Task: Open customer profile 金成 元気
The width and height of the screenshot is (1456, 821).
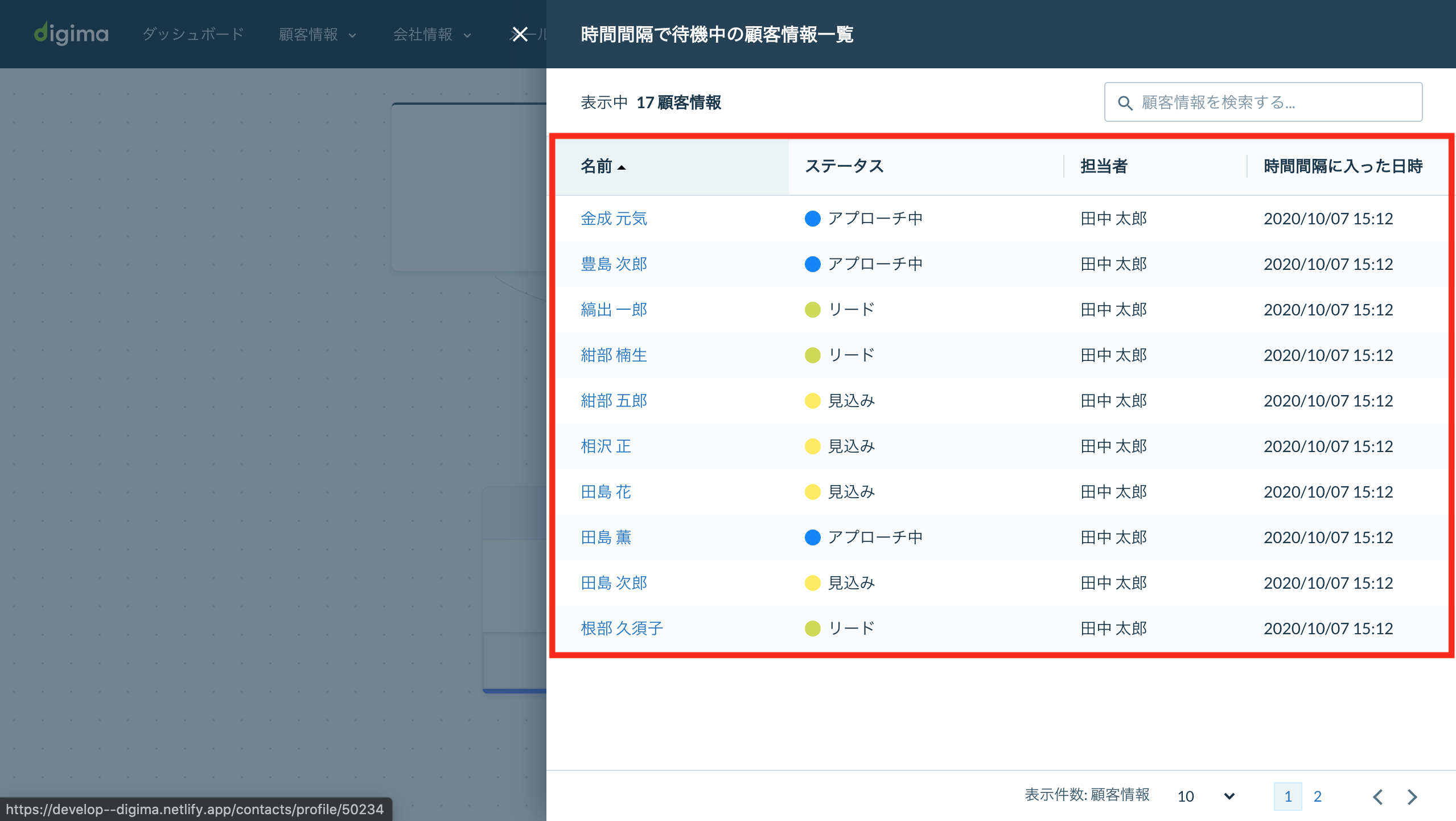Action: [x=614, y=219]
